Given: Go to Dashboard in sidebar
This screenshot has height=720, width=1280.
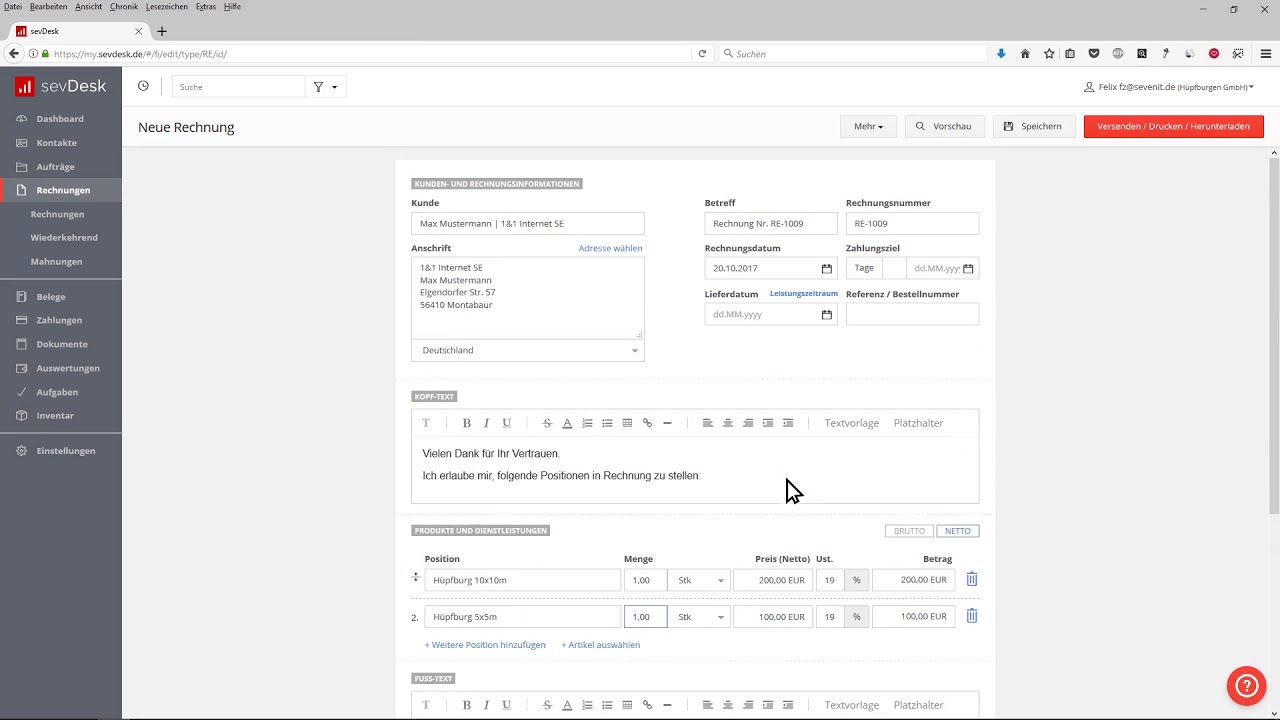Looking at the screenshot, I should [x=60, y=119].
